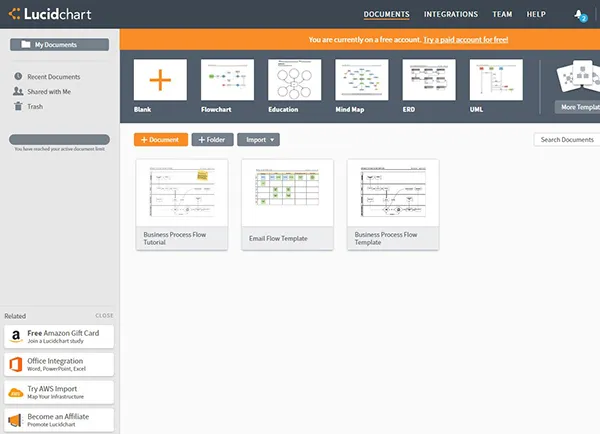This screenshot has height=434, width=600.
Task: Open Recent Documents
Action: point(54,77)
